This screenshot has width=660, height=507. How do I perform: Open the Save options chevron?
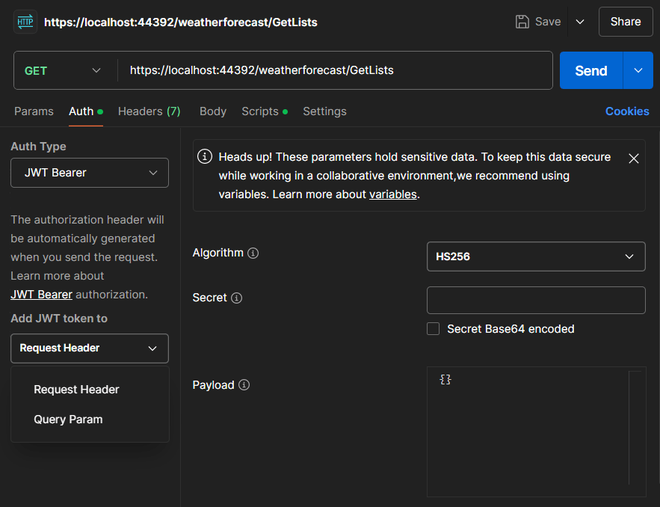point(580,21)
